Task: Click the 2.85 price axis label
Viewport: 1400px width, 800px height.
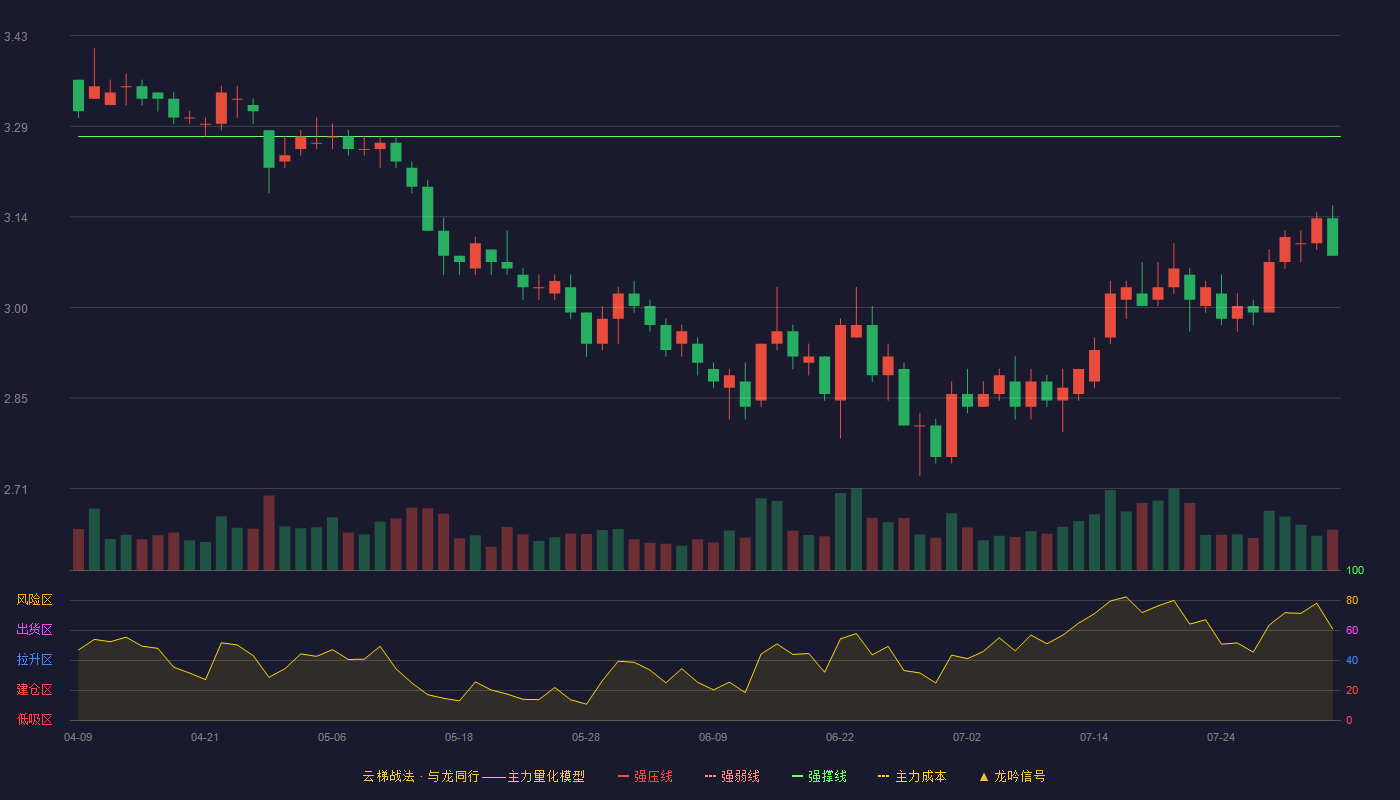Action: [16, 399]
